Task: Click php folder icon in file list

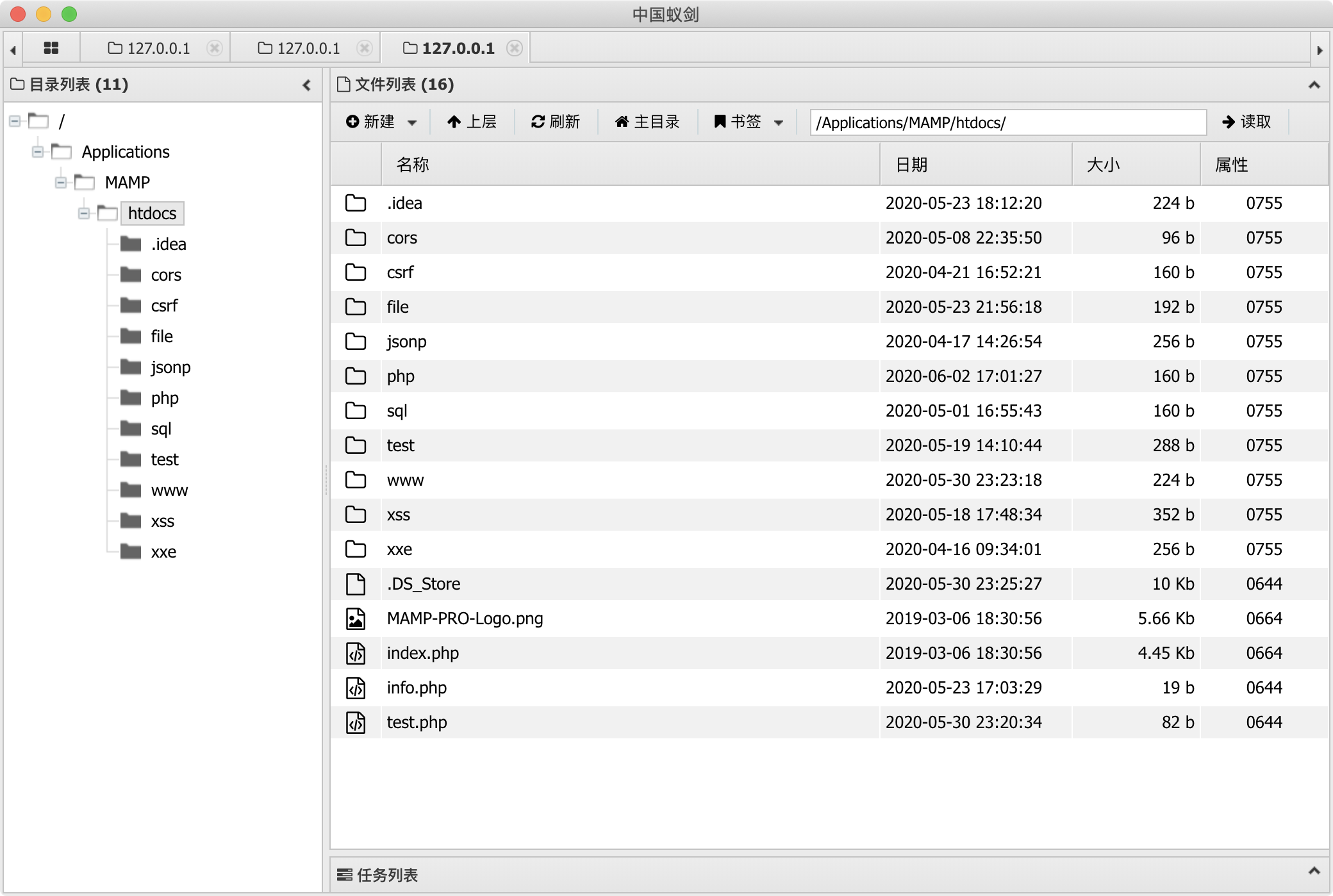Action: pyautogui.click(x=356, y=376)
